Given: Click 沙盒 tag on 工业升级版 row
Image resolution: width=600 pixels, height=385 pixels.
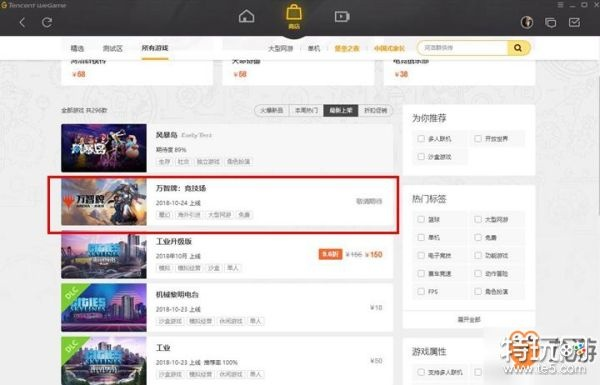Looking at the screenshot, I should click(214, 268).
